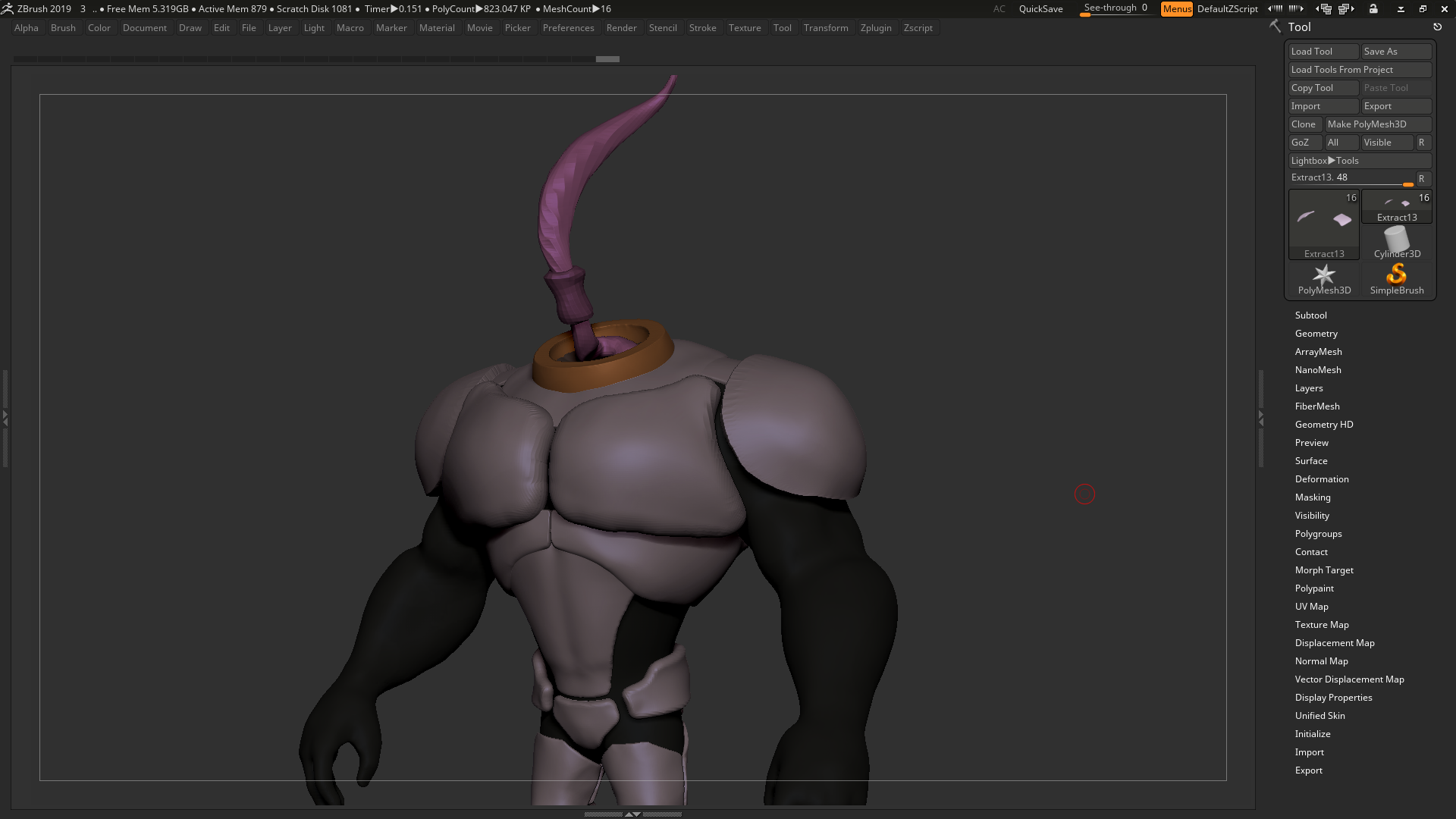Open the Tool menu in menu bar
Viewport: 1456px width, 819px height.
coord(782,27)
